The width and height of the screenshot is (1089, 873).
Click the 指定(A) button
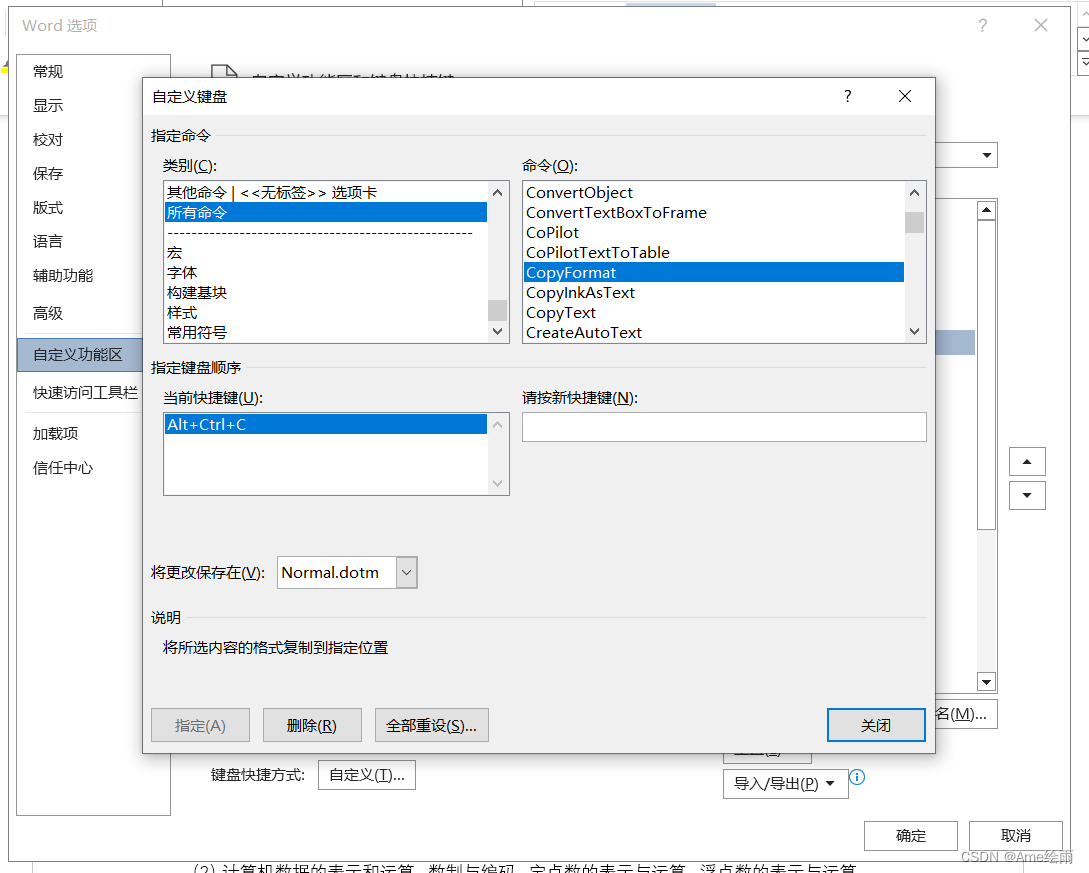200,725
